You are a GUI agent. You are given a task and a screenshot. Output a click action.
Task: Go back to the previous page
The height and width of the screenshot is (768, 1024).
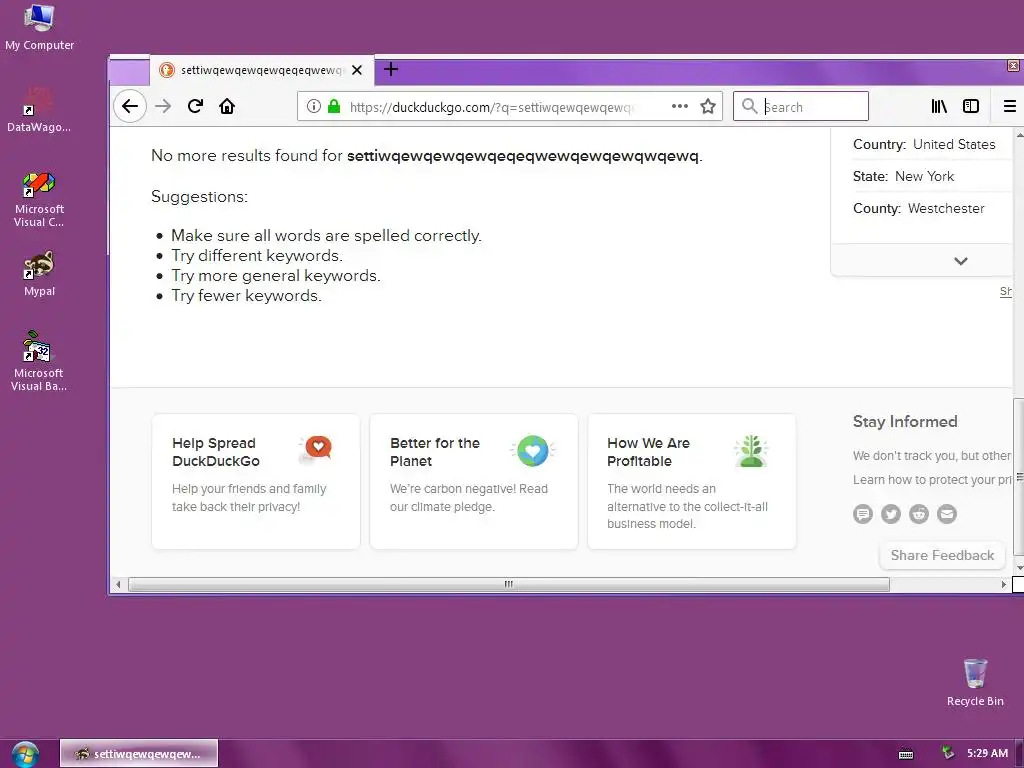point(130,106)
